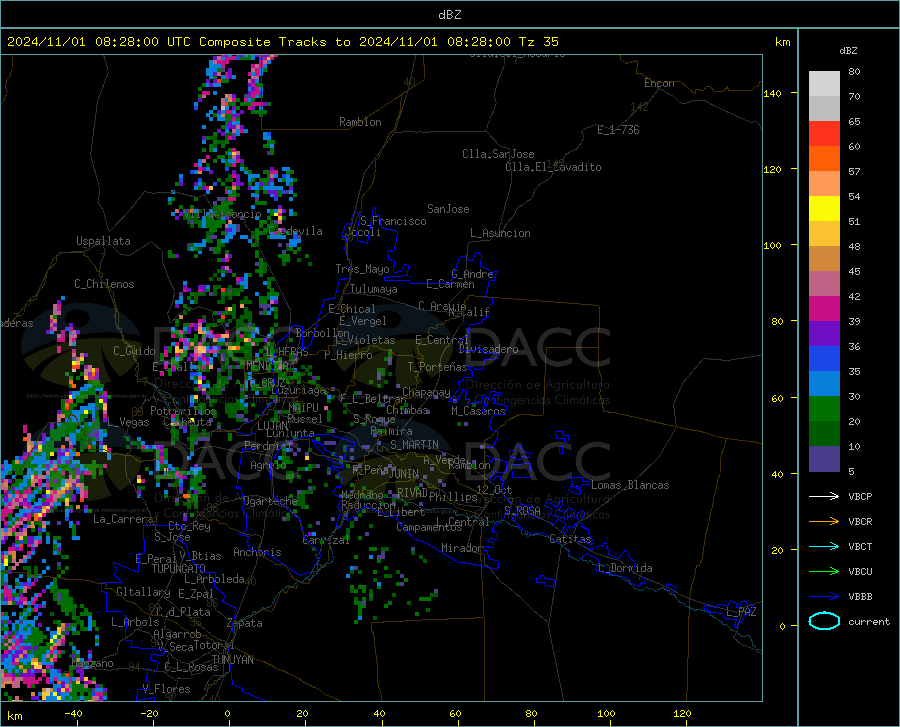Click the 'L_Dormida' map label

(x=624, y=568)
